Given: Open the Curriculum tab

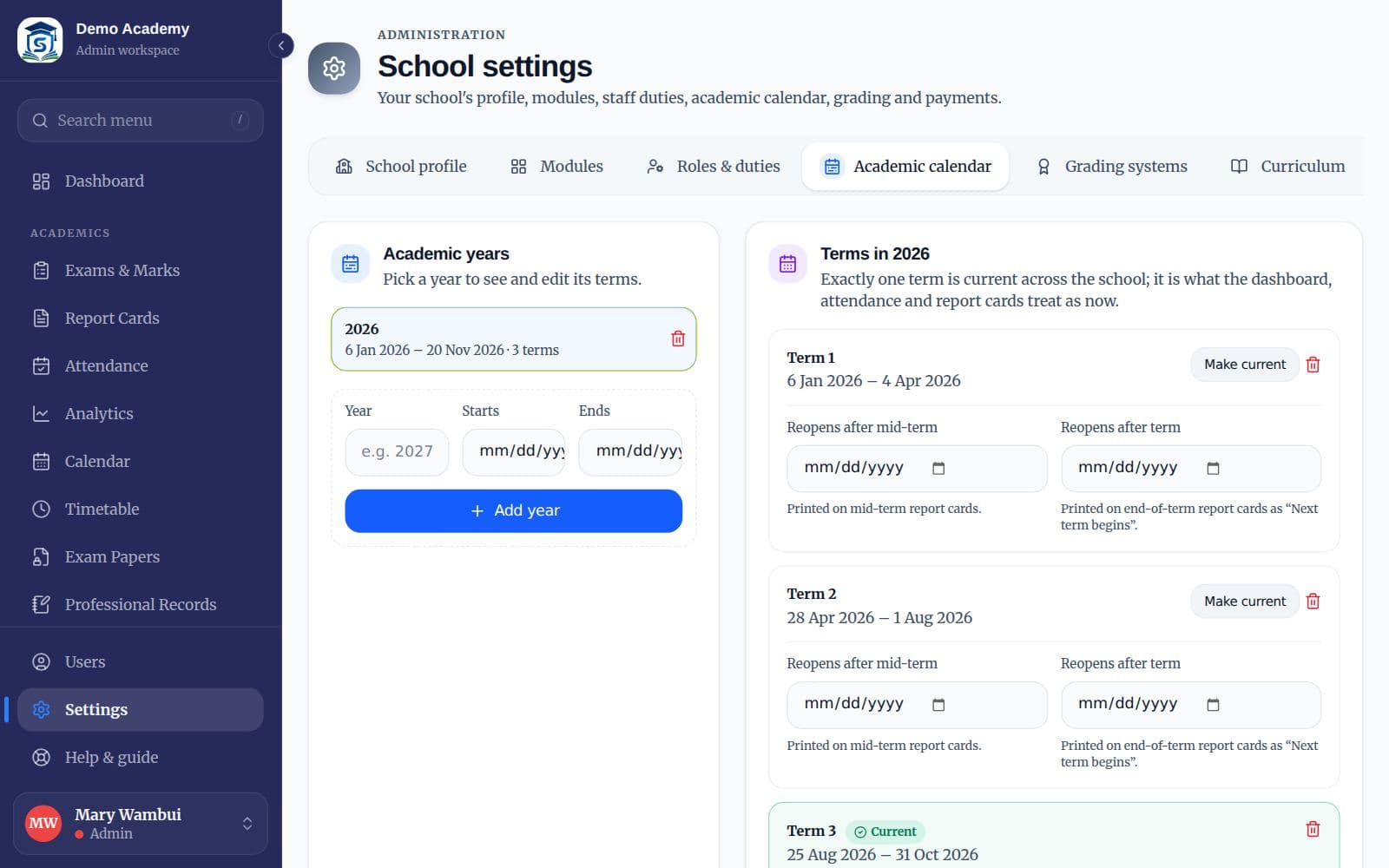Looking at the screenshot, I should [x=1288, y=167].
